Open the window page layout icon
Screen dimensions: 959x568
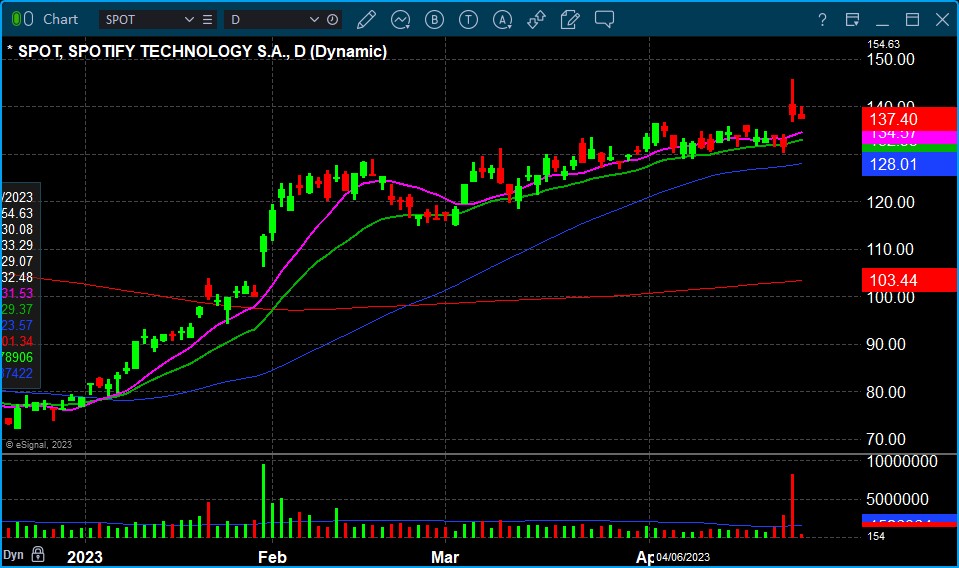[x=853, y=20]
